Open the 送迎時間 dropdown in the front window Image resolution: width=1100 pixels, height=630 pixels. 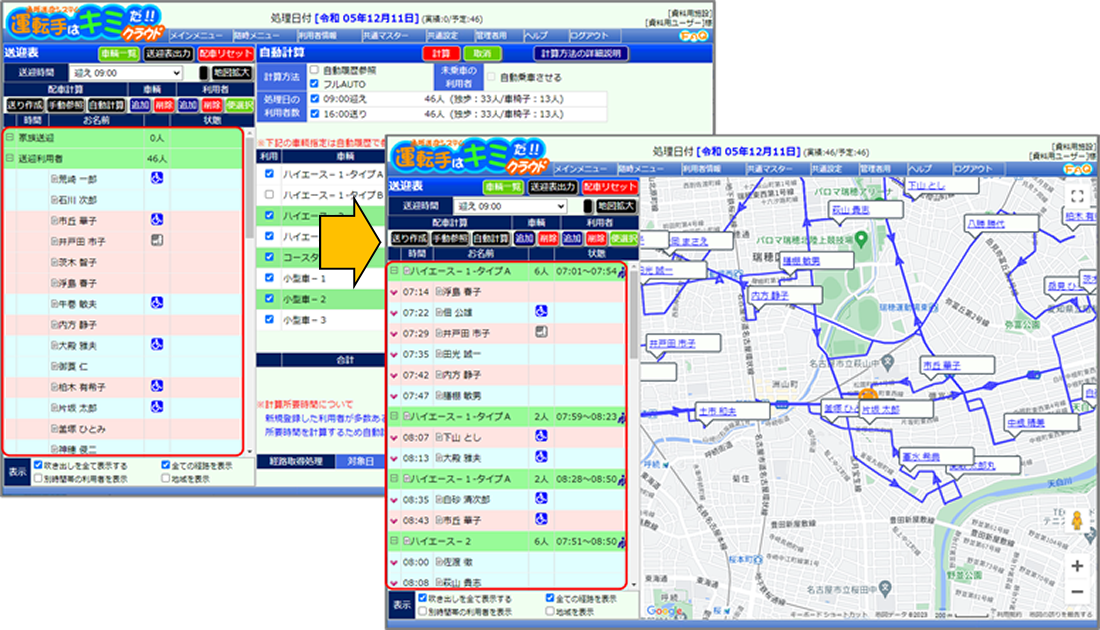tap(510, 206)
